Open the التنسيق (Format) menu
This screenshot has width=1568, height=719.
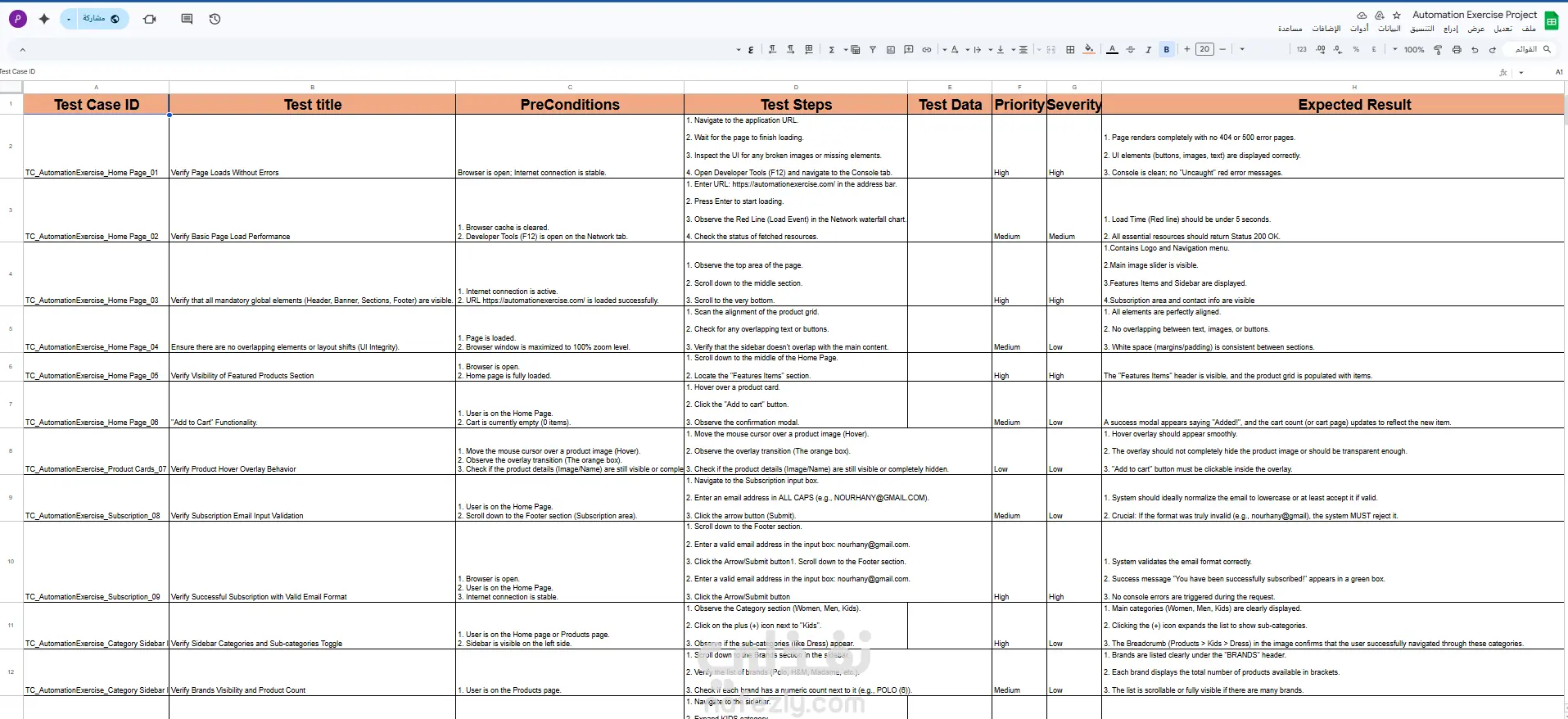click(1422, 29)
